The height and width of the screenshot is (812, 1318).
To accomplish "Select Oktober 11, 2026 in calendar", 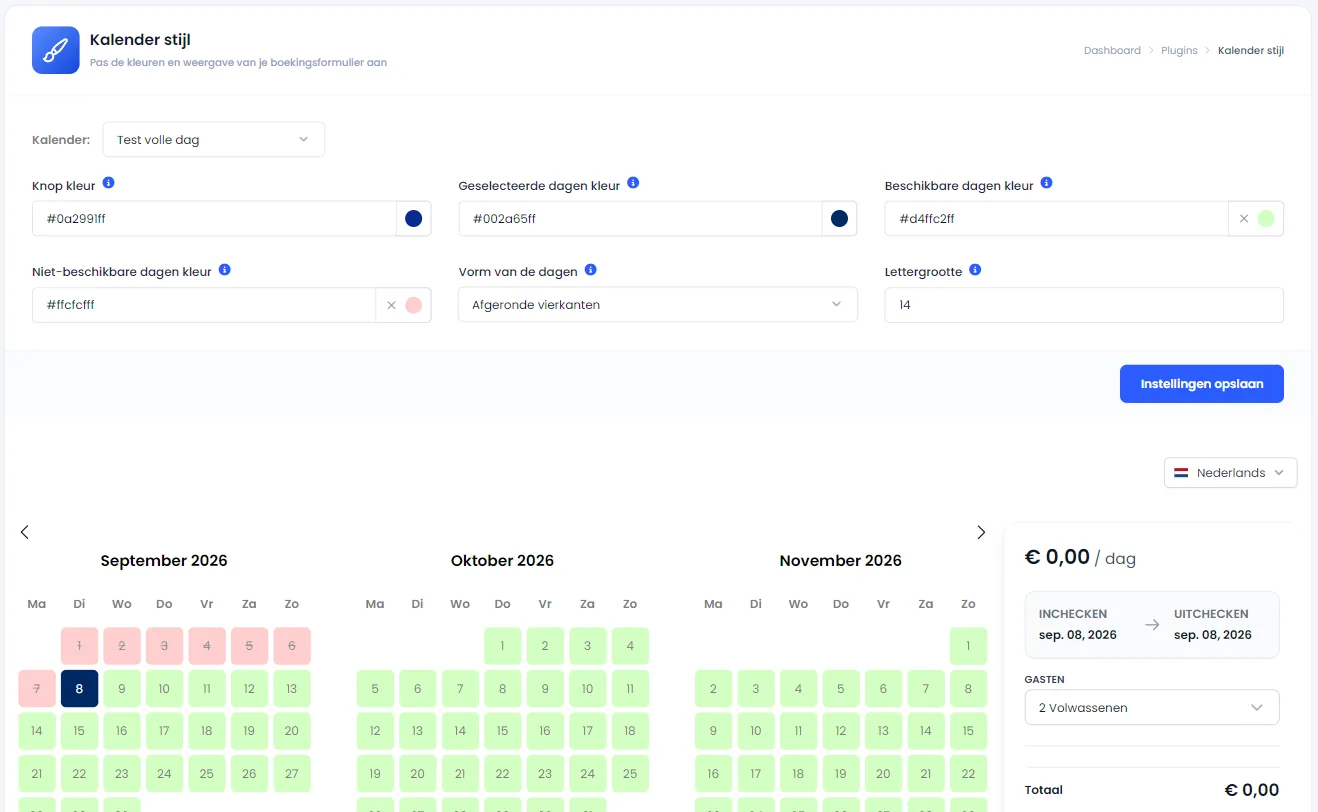I will [630, 689].
